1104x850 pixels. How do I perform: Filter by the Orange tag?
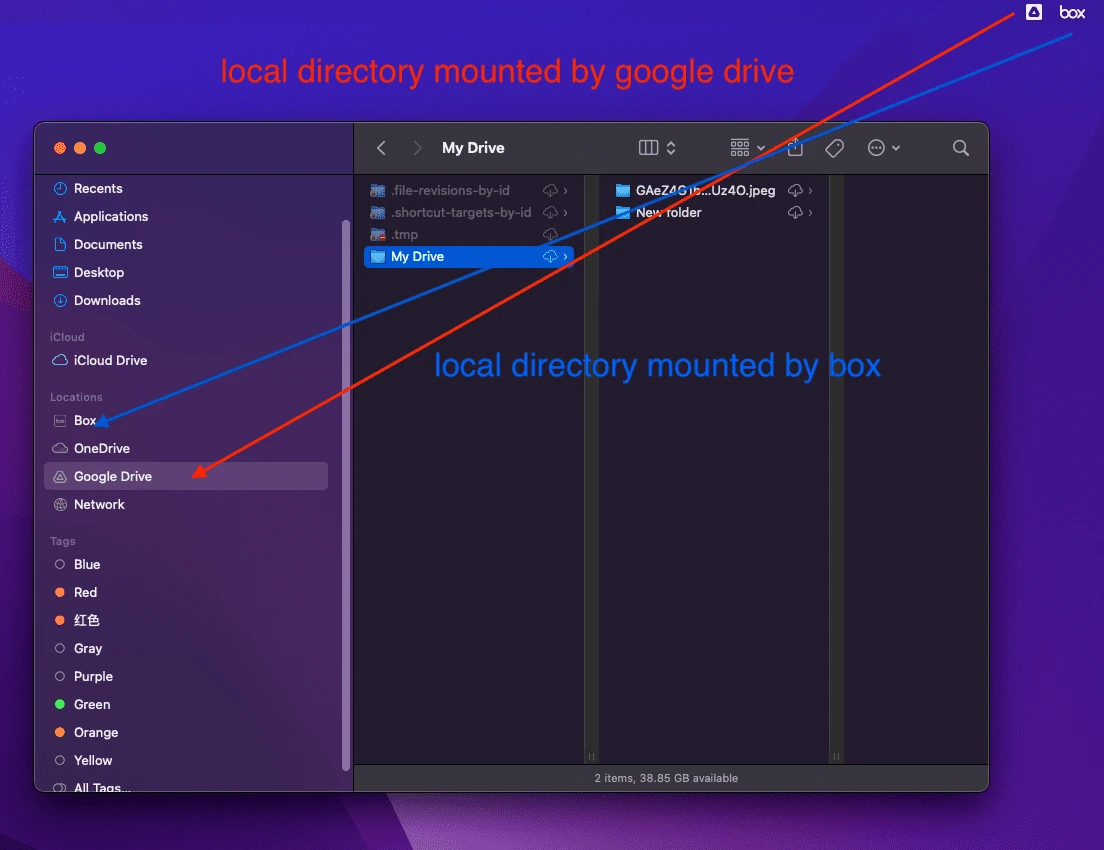(x=187, y=733)
